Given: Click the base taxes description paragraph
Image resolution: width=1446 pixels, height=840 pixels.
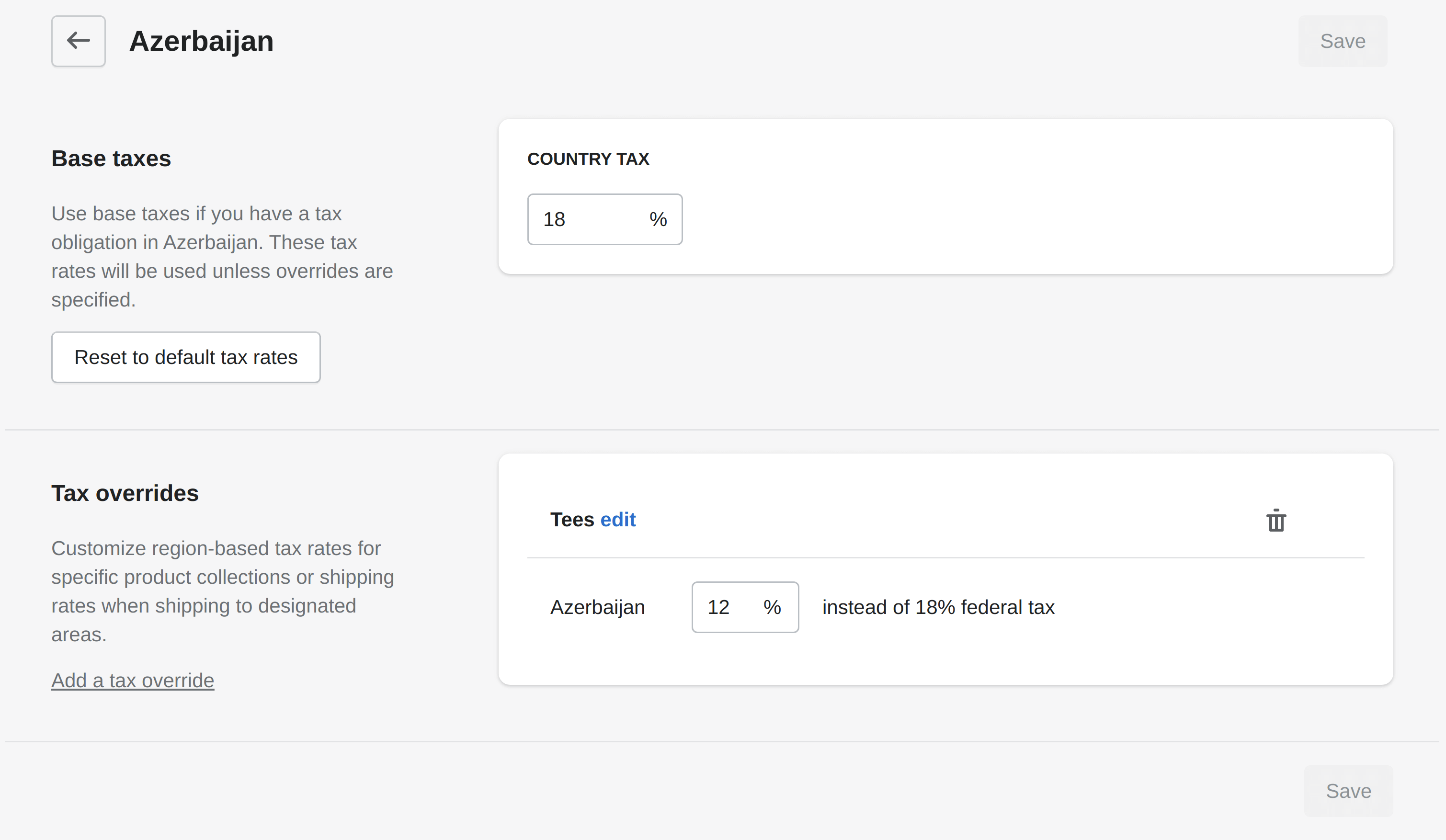Looking at the screenshot, I should [222, 257].
